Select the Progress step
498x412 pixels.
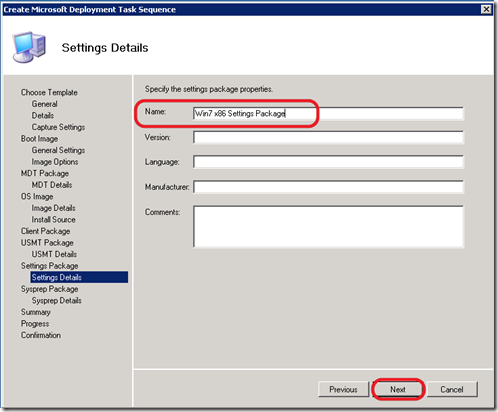(x=35, y=324)
